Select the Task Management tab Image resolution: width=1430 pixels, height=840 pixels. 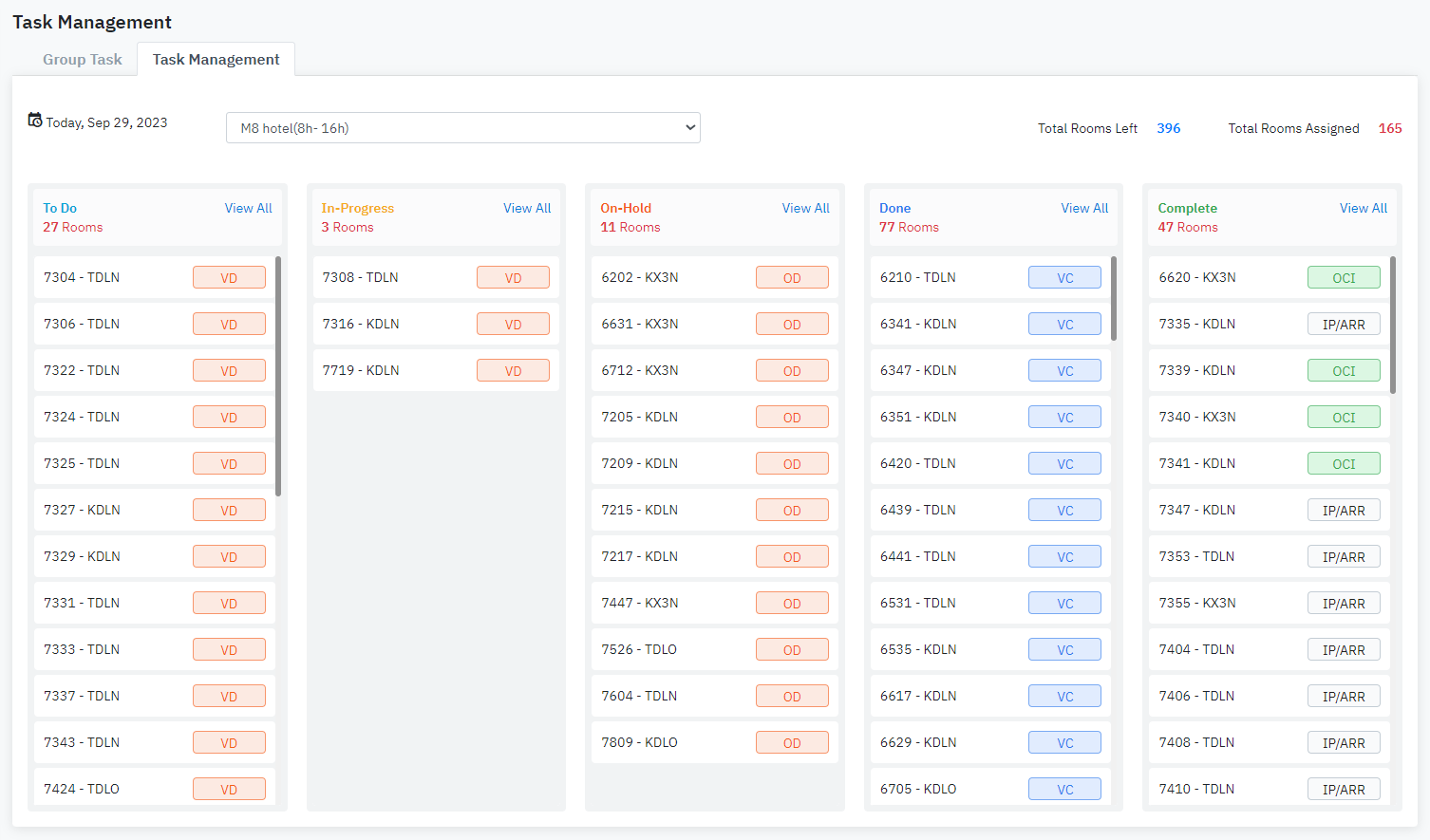[x=216, y=60]
